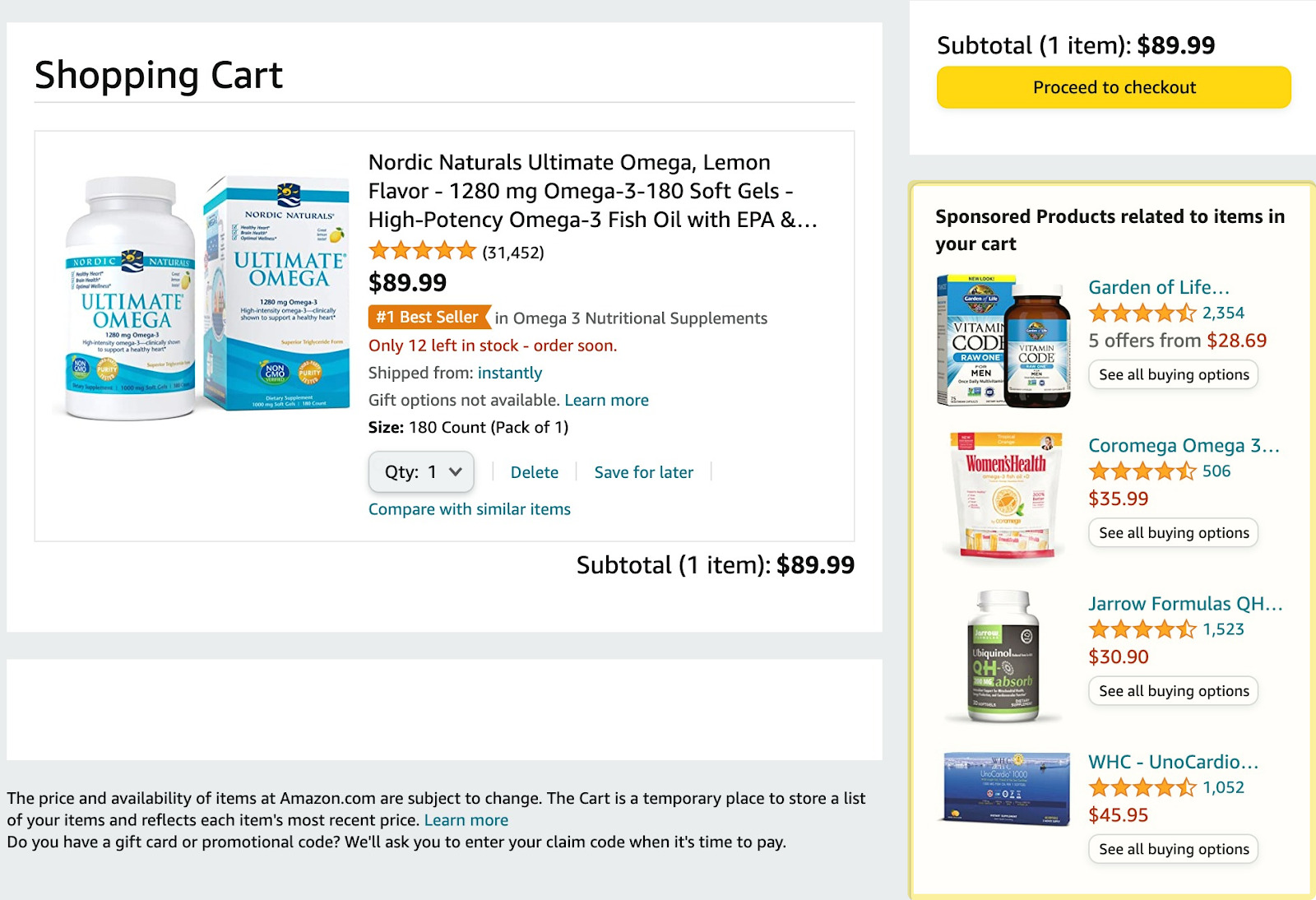The height and width of the screenshot is (900, 1316).
Task: Click Learn more about gift options
Action: pos(607,400)
